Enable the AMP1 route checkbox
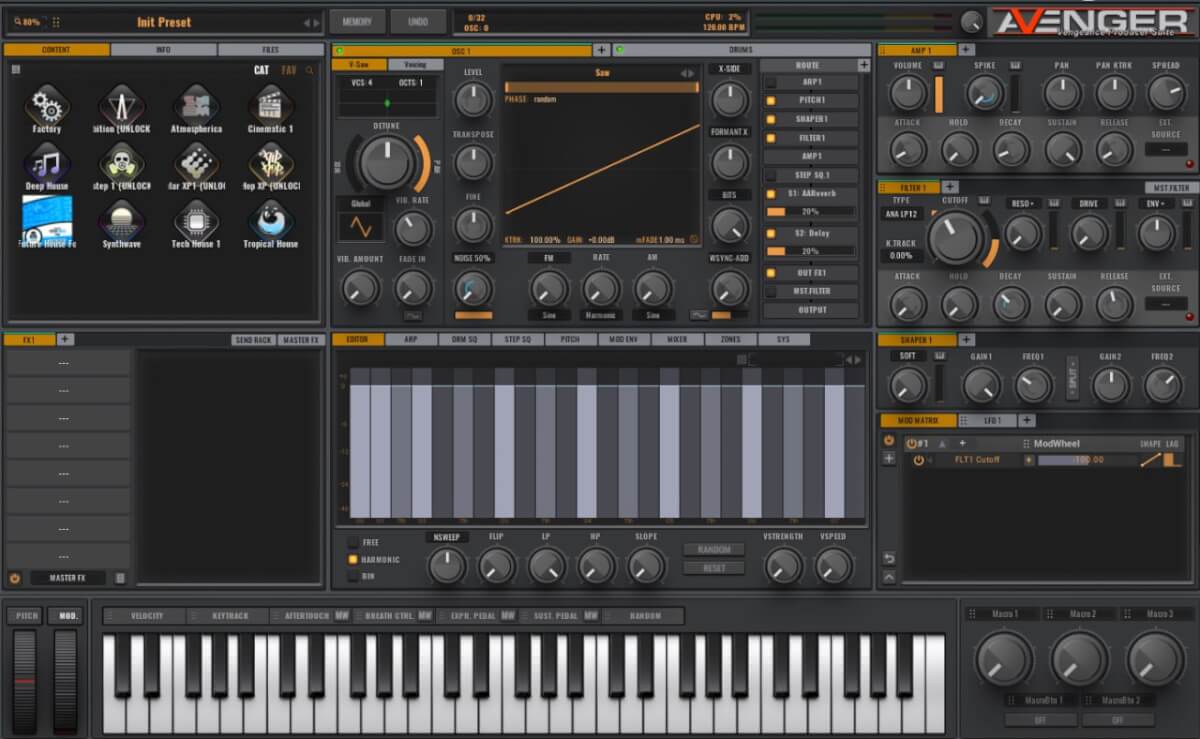This screenshot has height=739, width=1200. coord(771,83)
